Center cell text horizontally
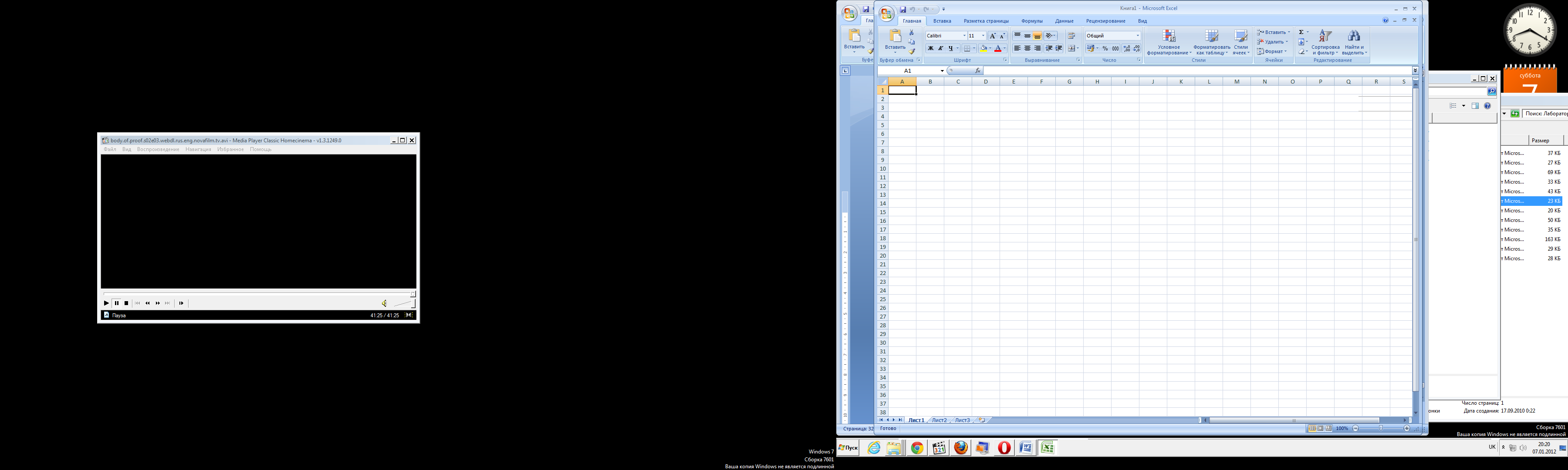This screenshot has height=470, width=1568. point(1027,49)
